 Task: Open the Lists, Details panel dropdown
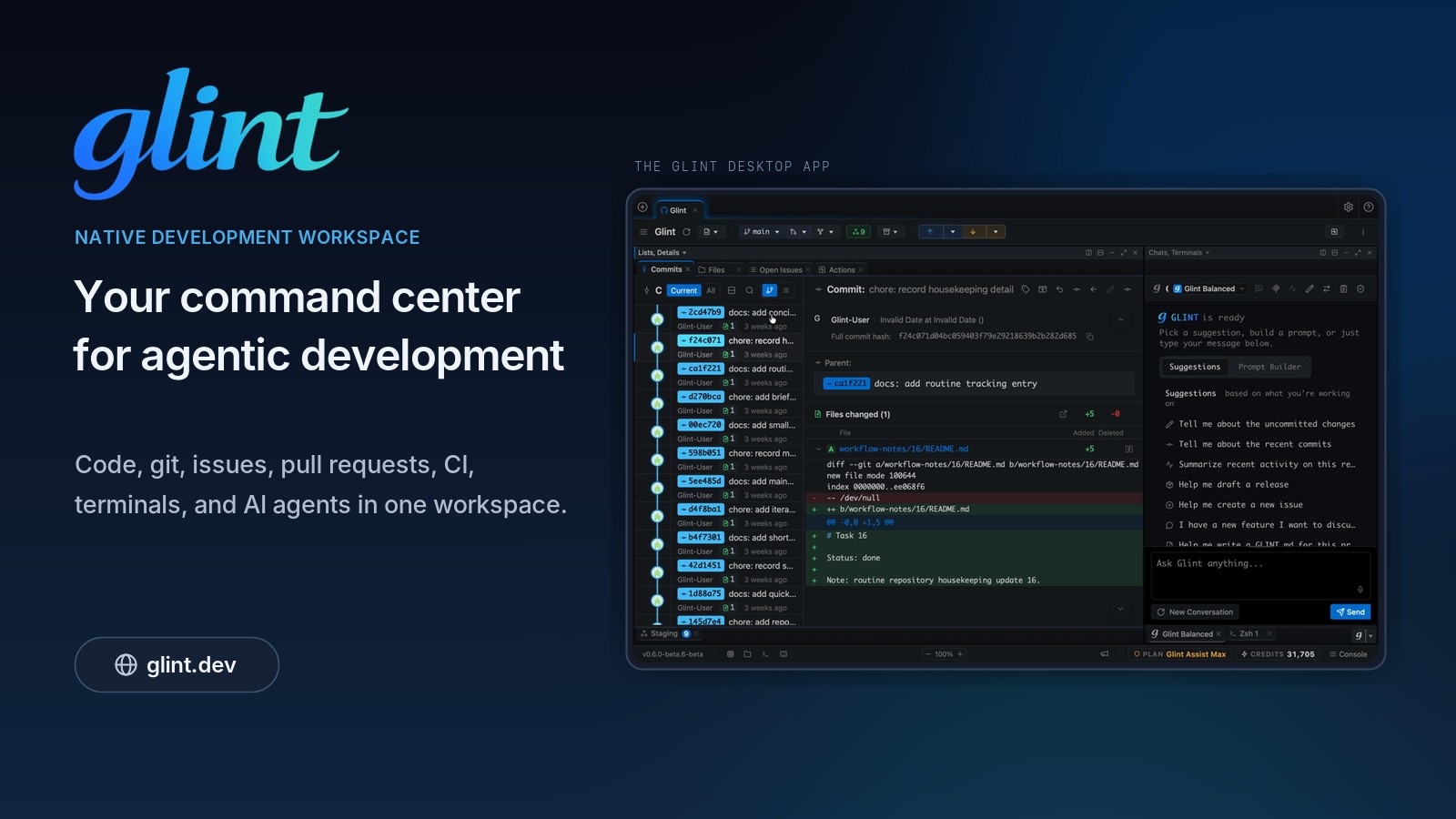pyautogui.click(x=662, y=253)
